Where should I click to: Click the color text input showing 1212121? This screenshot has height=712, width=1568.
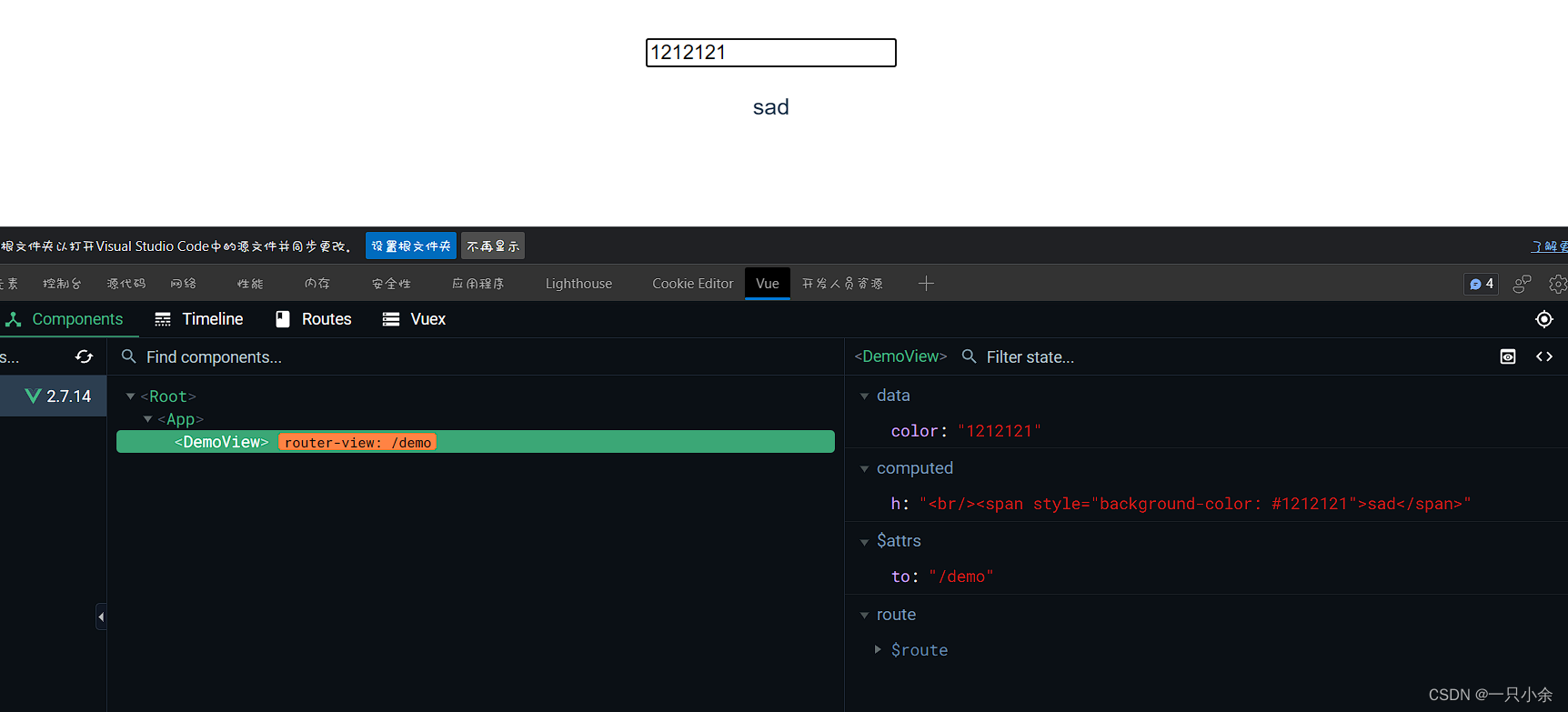click(x=770, y=53)
